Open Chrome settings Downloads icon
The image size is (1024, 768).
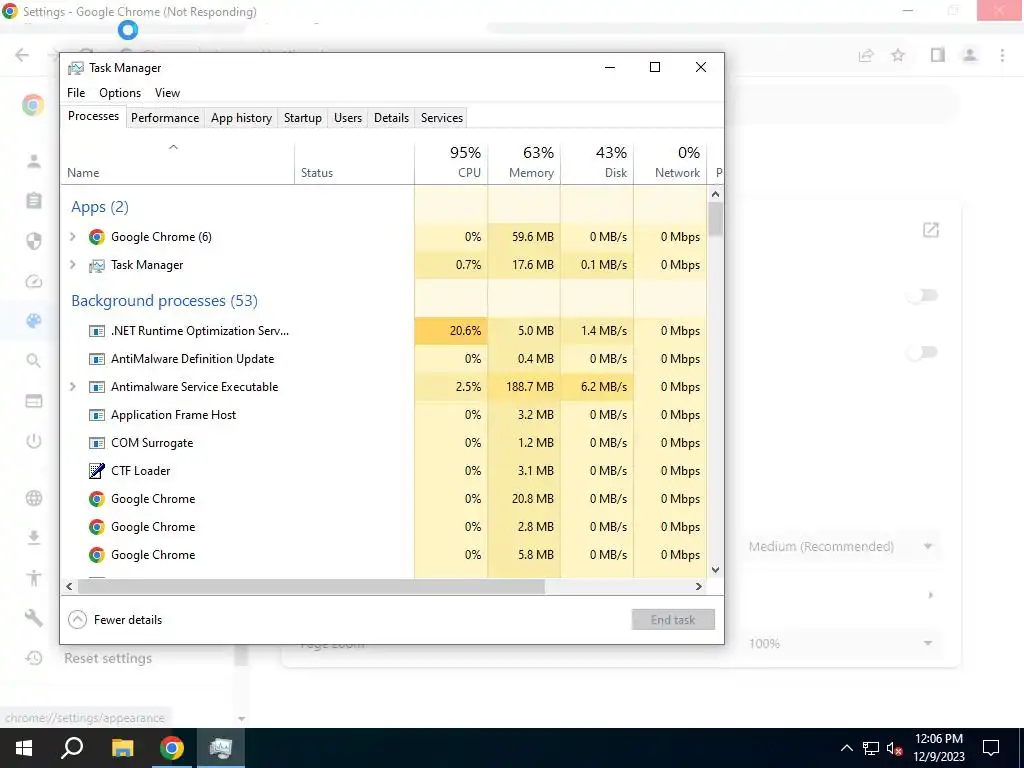34,537
